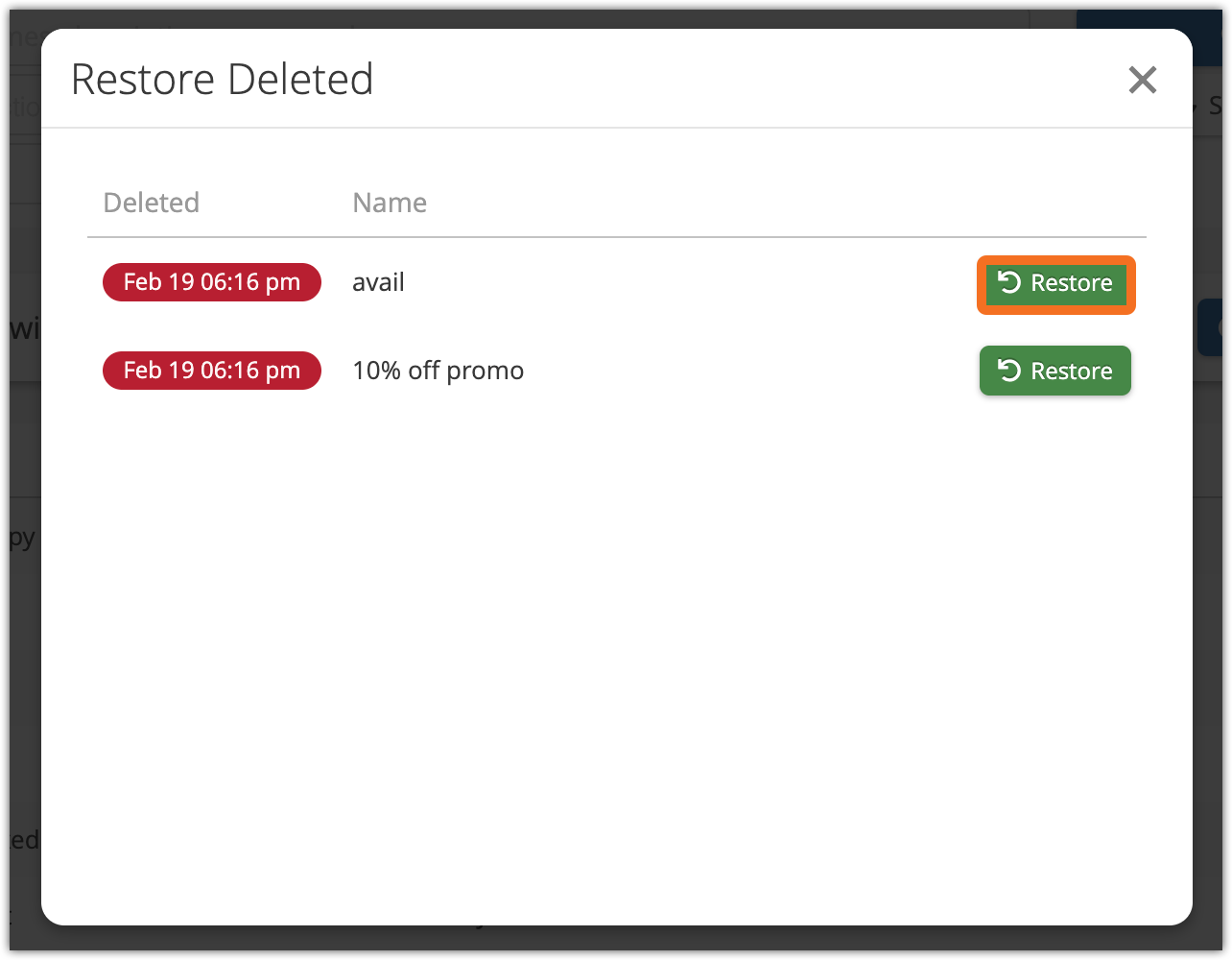Close the Restore Deleted dialog with the X
The height and width of the screenshot is (960, 1232).
tap(1142, 80)
